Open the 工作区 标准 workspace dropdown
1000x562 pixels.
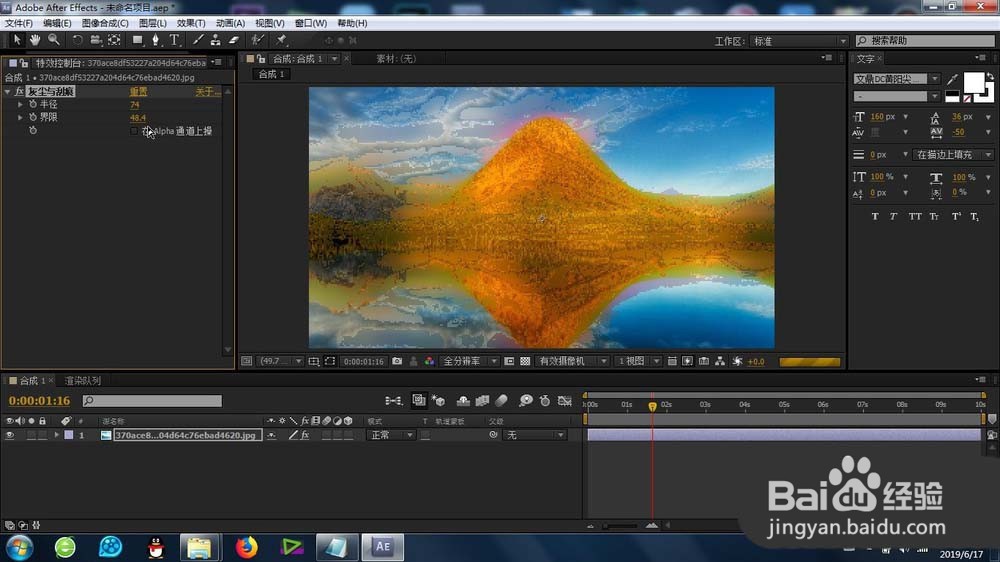pyautogui.click(x=798, y=41)
